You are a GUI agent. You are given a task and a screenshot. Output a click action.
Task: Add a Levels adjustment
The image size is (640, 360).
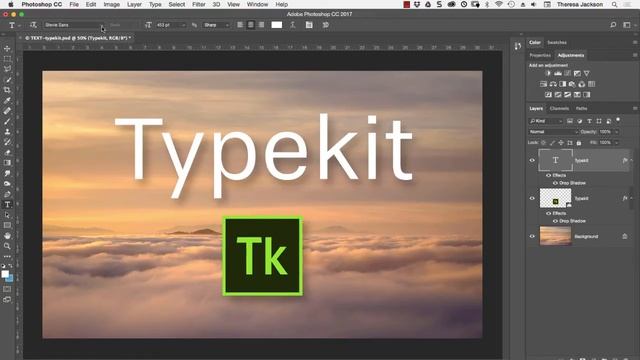pyautogui.click(x=558, y=73)
